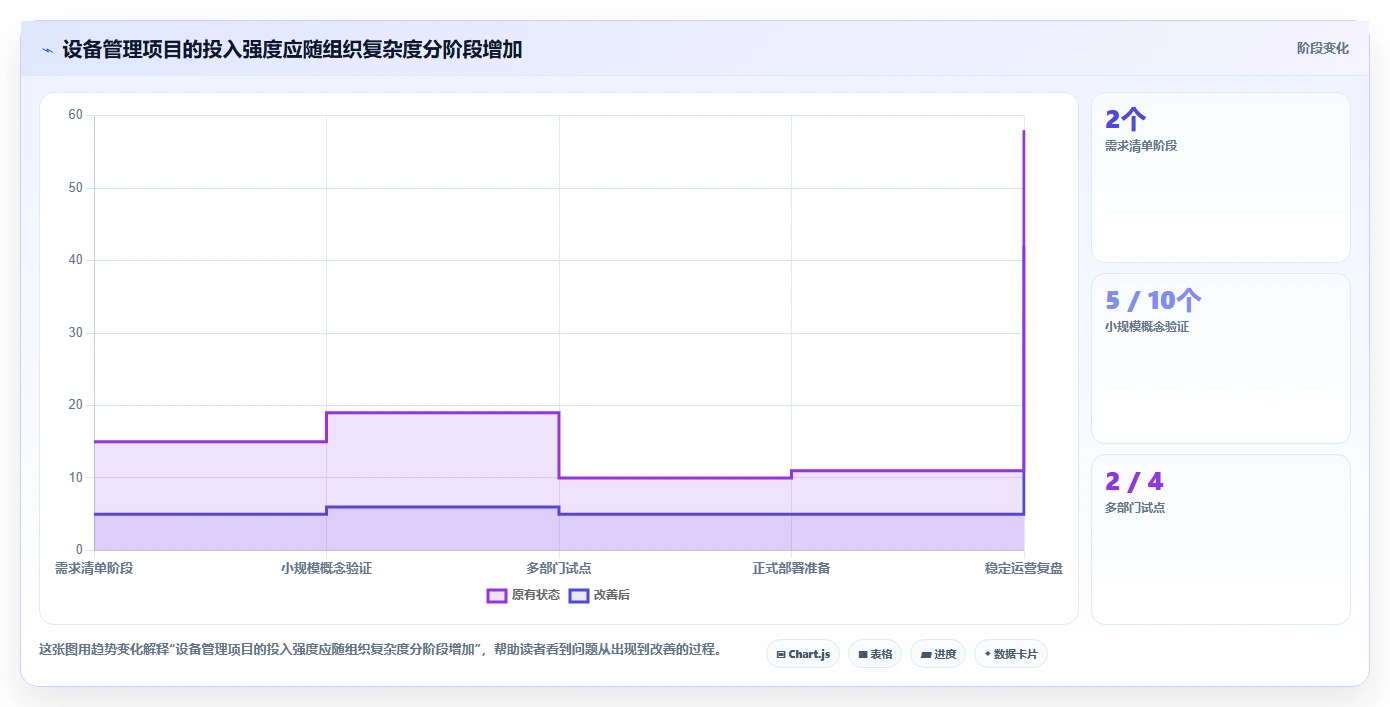Click the 多部门试点 x-axis label
Viewport: 1390px width, 707px height.
coord(559,568)
